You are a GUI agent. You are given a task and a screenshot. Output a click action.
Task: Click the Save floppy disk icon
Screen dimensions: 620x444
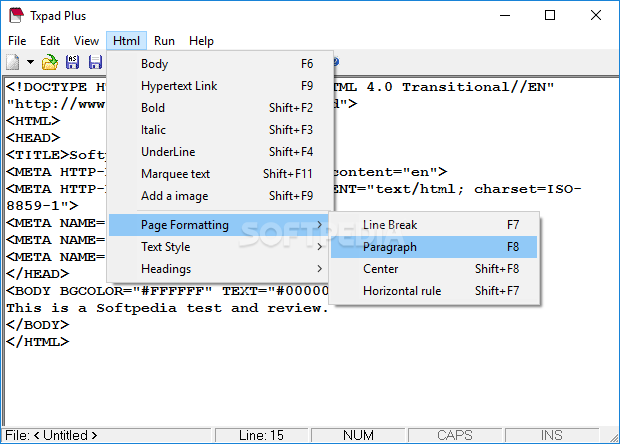95,62
